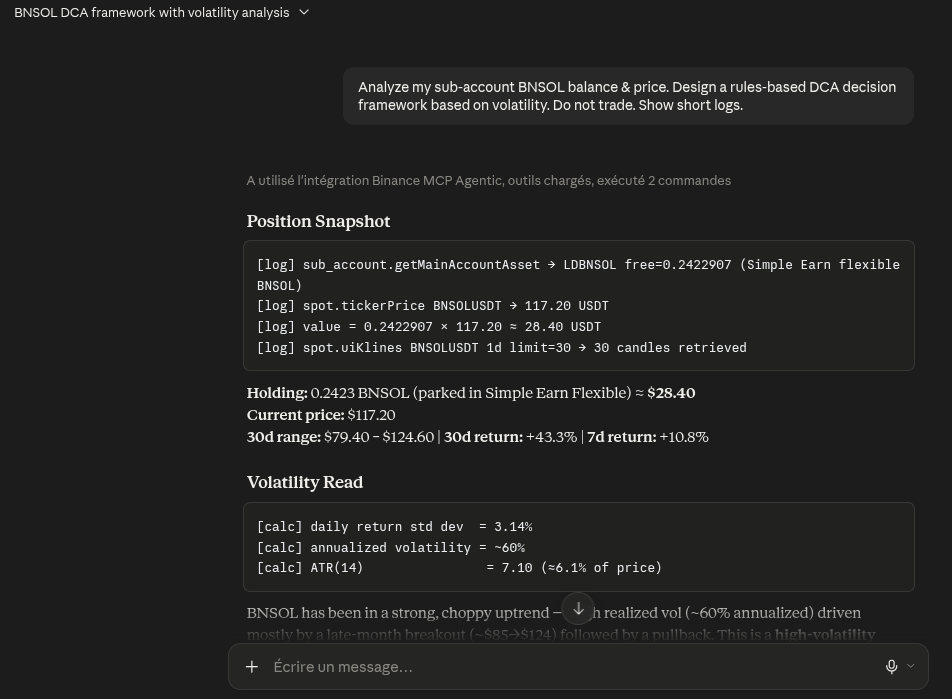The width and height of the screenshot is (952, 699).
Task: Click the sub_account.getMainAccountAsset log line
Action: (578, 274)
